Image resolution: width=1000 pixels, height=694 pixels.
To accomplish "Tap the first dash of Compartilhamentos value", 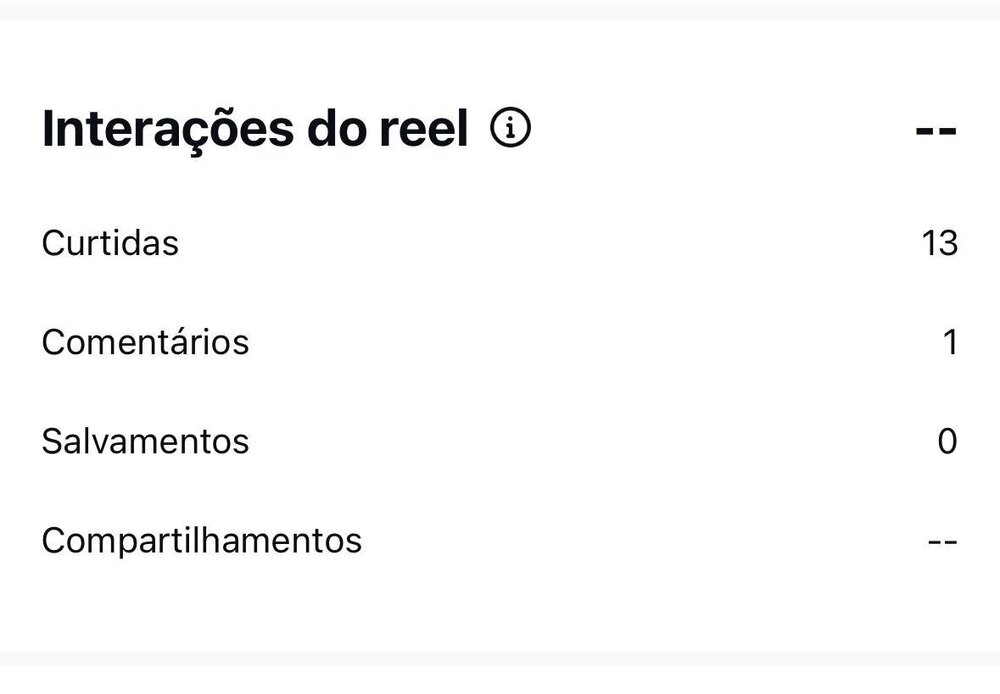I will click(934, 541).
